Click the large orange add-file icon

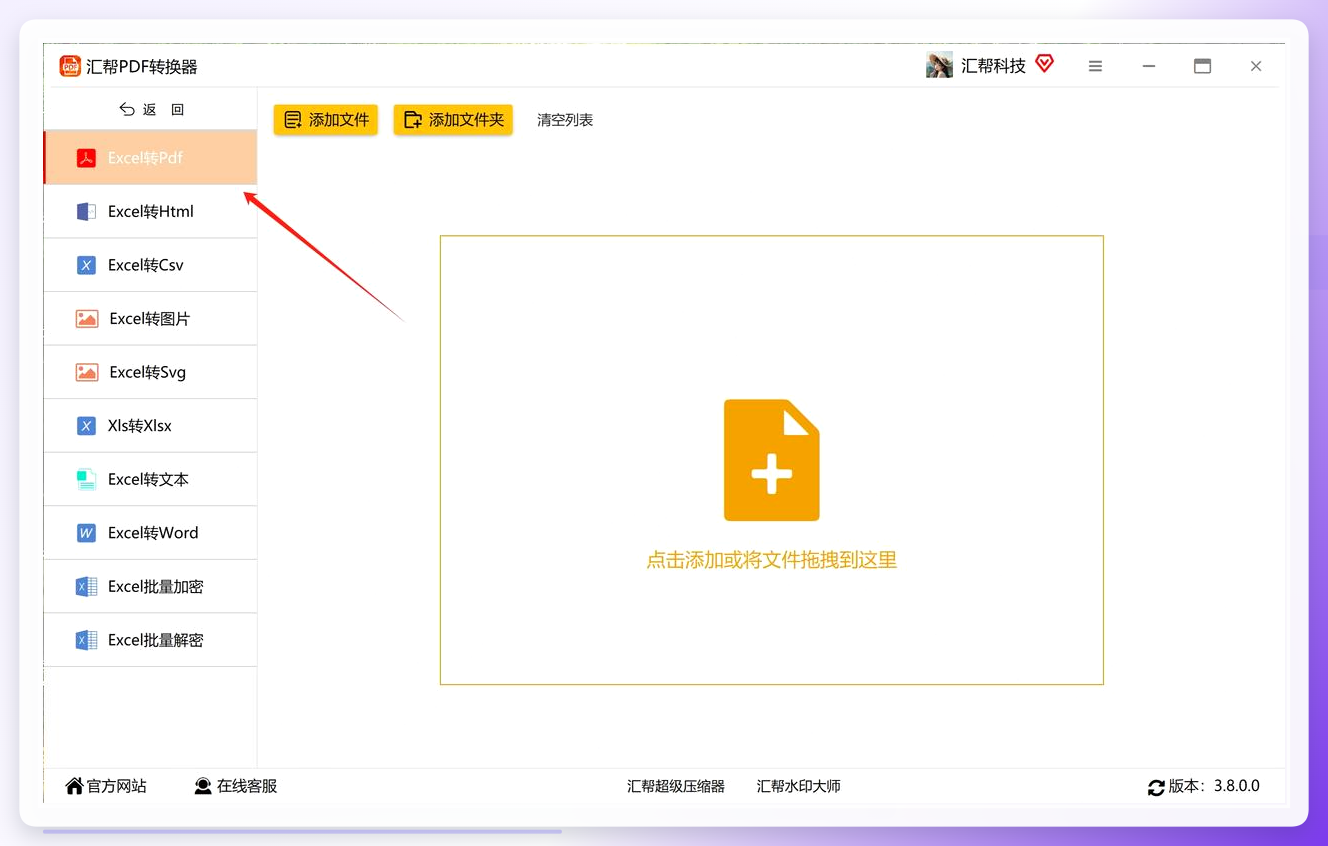pos(771,460)
